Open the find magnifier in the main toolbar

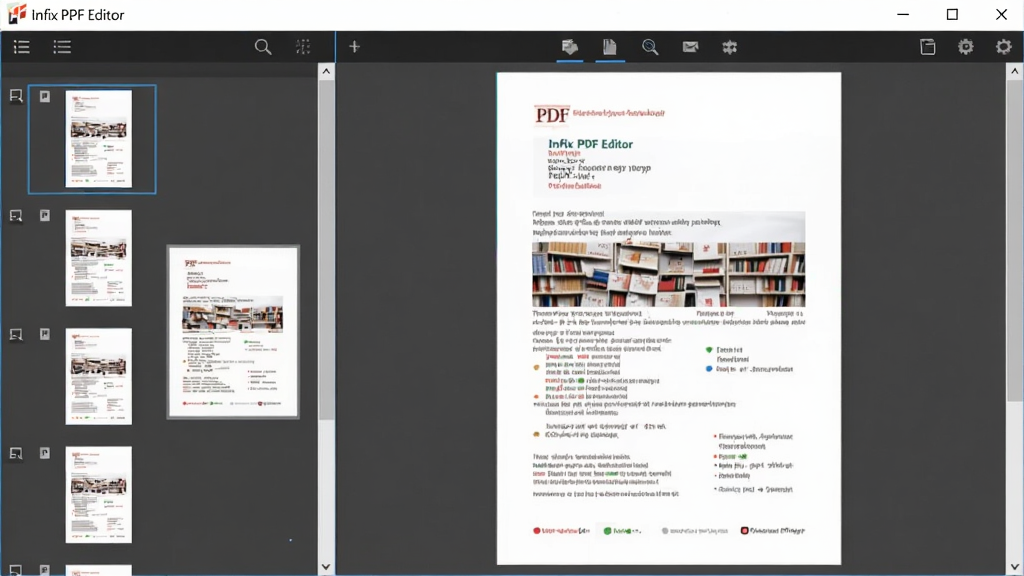pos(650,47)
